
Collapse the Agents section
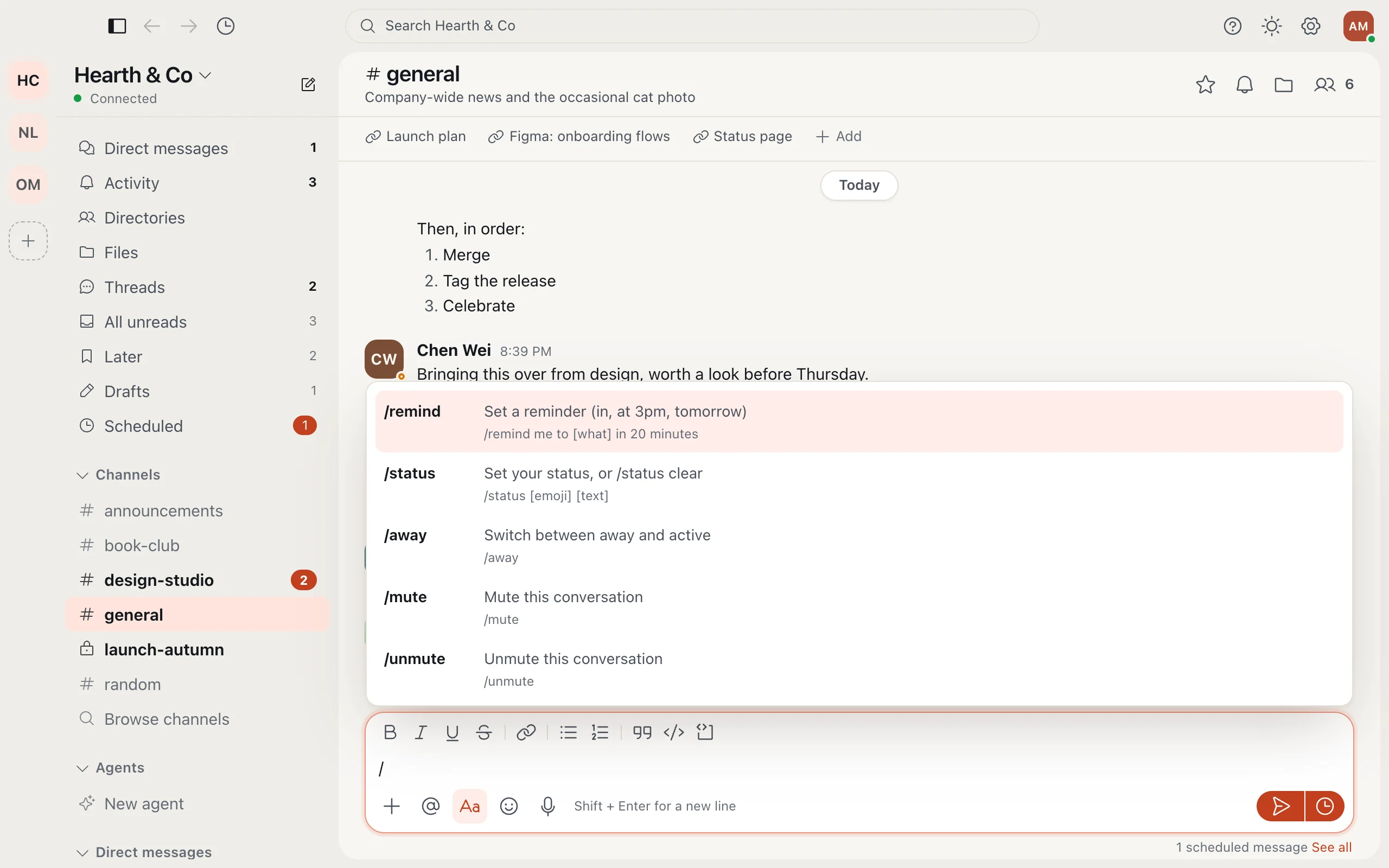[111, 768]
